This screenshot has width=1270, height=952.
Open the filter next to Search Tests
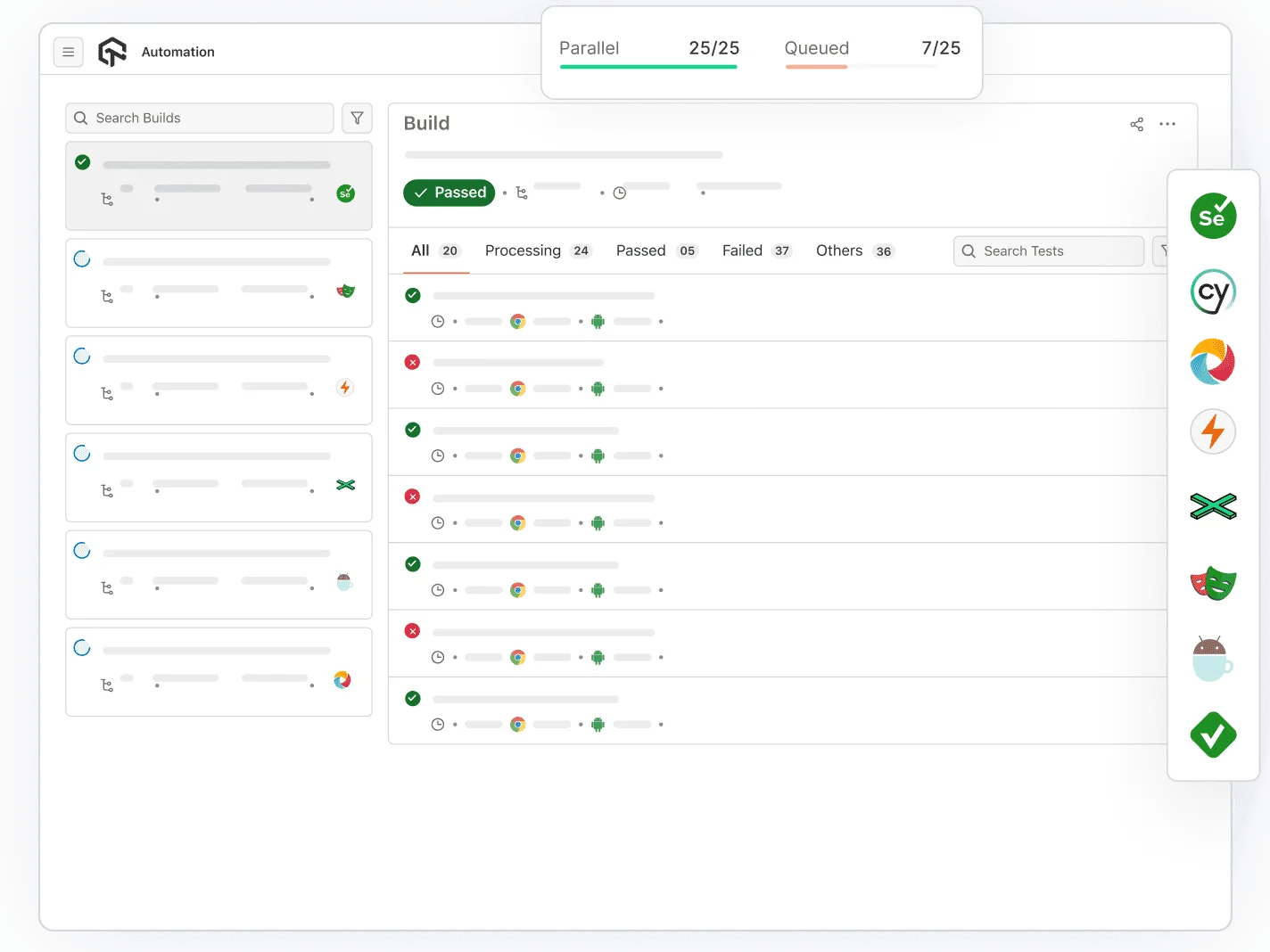[x=1162, y=251]
